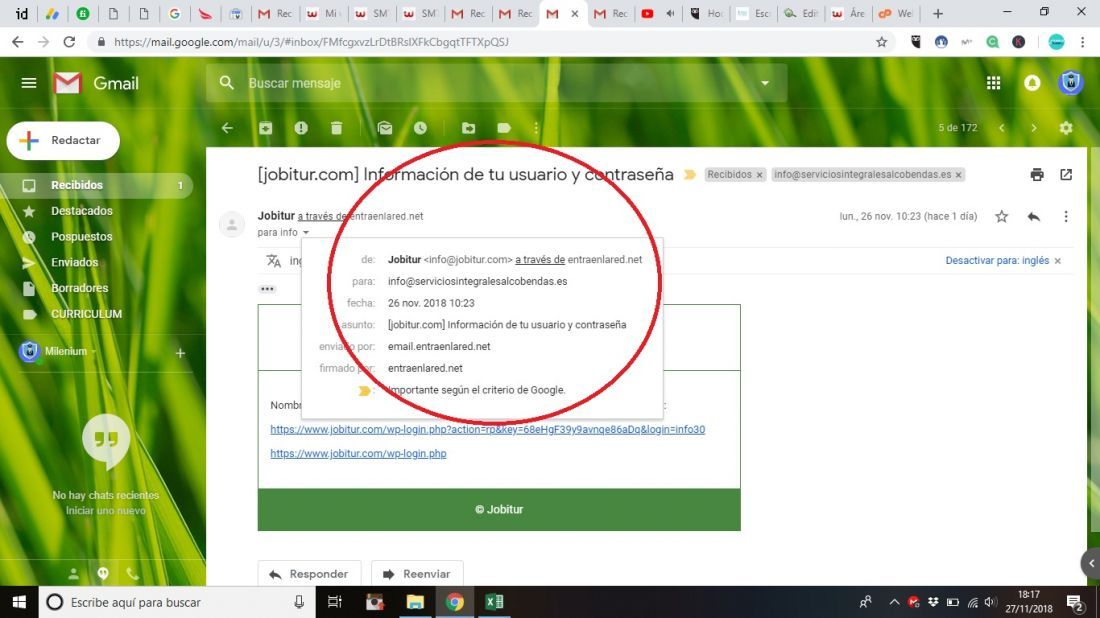Open the account avatar shield icon

1070,82
